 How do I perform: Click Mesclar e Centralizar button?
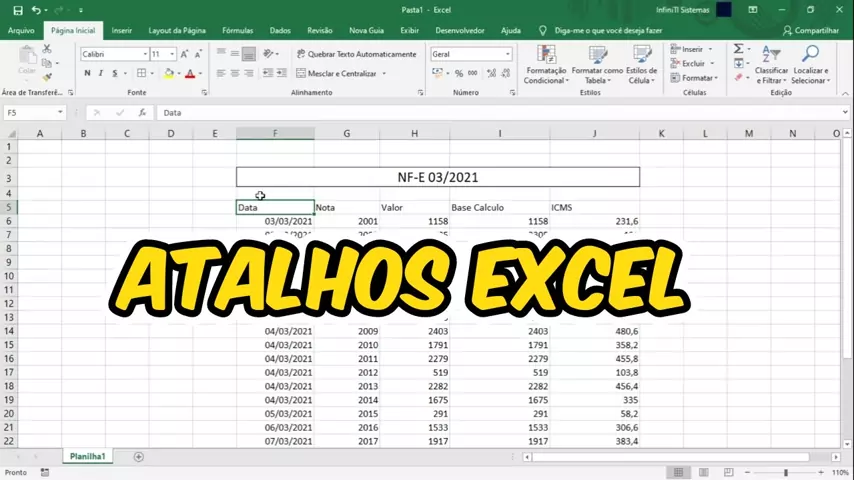[340, 73]
